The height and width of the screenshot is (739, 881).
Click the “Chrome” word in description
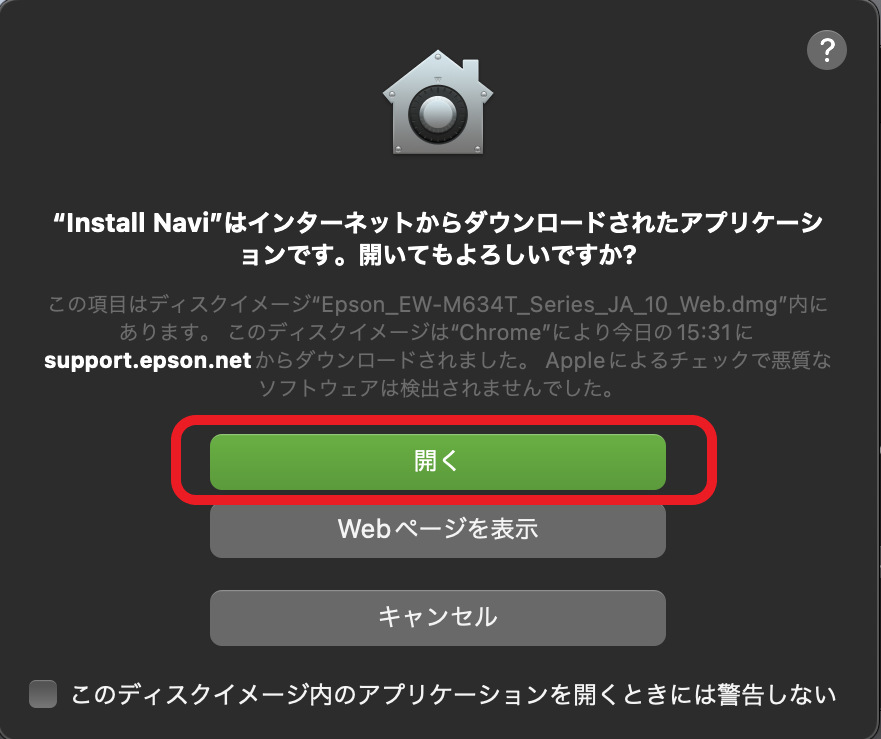click(x=500, y=333)
